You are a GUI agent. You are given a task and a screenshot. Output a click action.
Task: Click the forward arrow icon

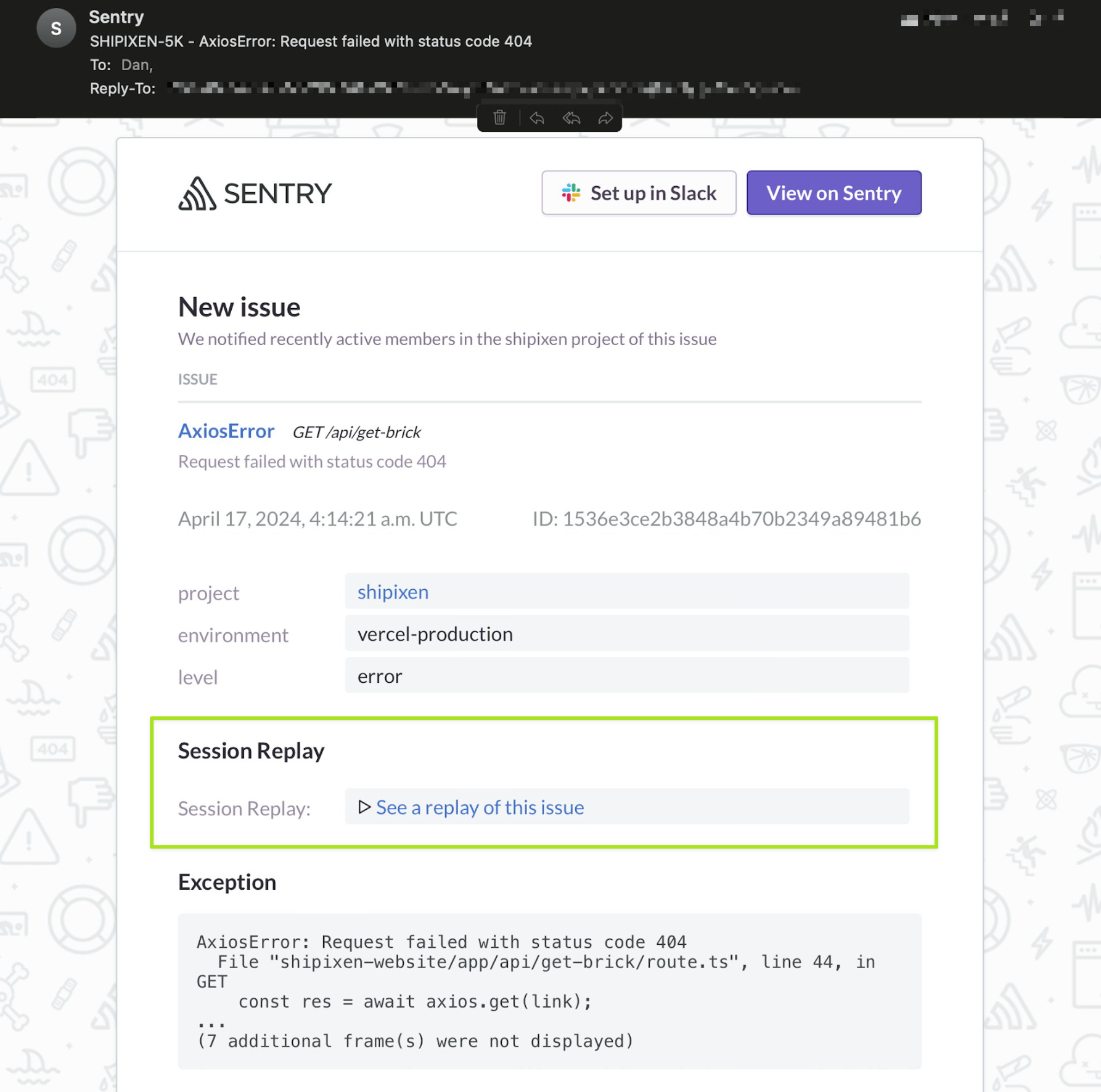(605, 118)
